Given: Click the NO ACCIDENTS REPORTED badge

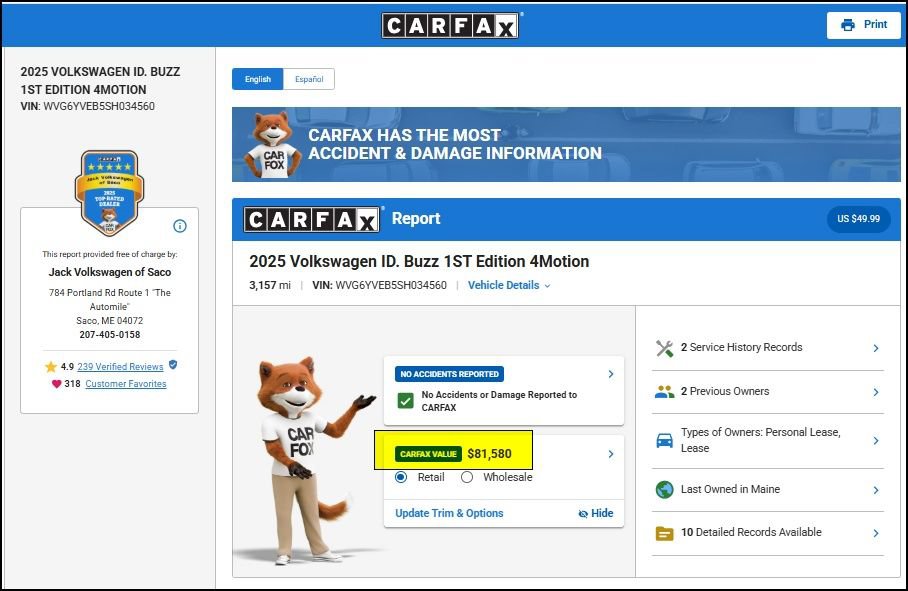Looking at the screenshot, I should pos(449,374).
